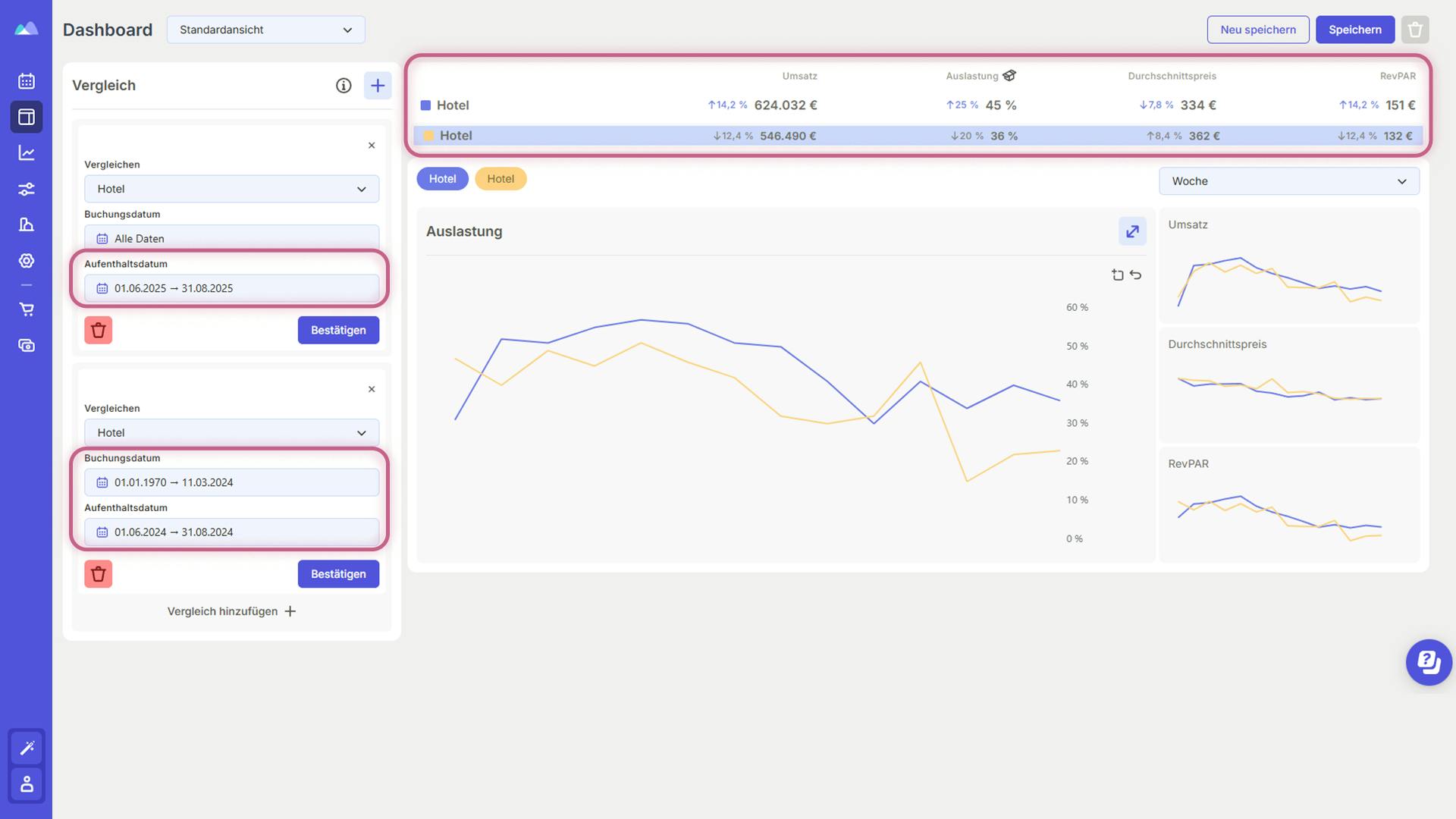
Task: Click the info icon next to Vergleich
Action: 344,85
